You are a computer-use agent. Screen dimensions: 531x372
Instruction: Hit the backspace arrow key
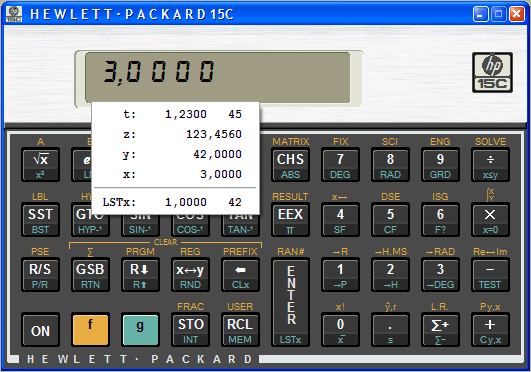tap(240, 274)
